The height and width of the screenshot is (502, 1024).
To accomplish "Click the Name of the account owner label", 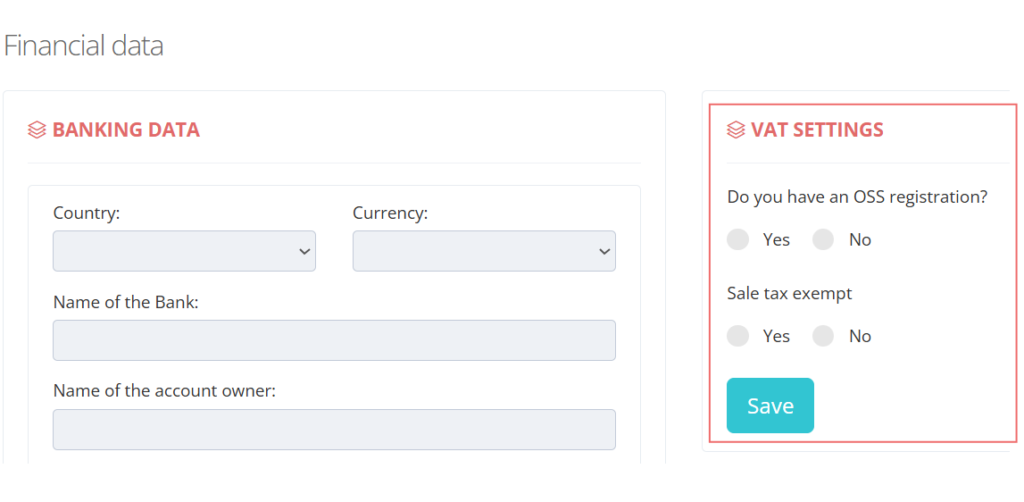I will pos(165,391).
